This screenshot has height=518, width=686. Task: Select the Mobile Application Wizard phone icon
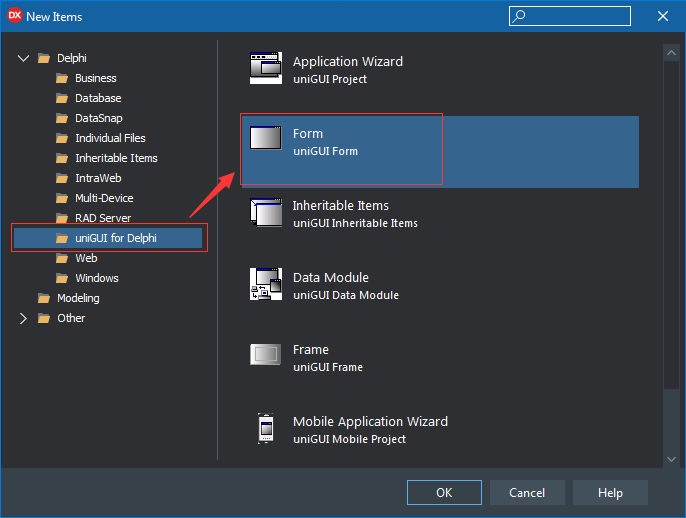pyautogui.click(x=266, y=428)
